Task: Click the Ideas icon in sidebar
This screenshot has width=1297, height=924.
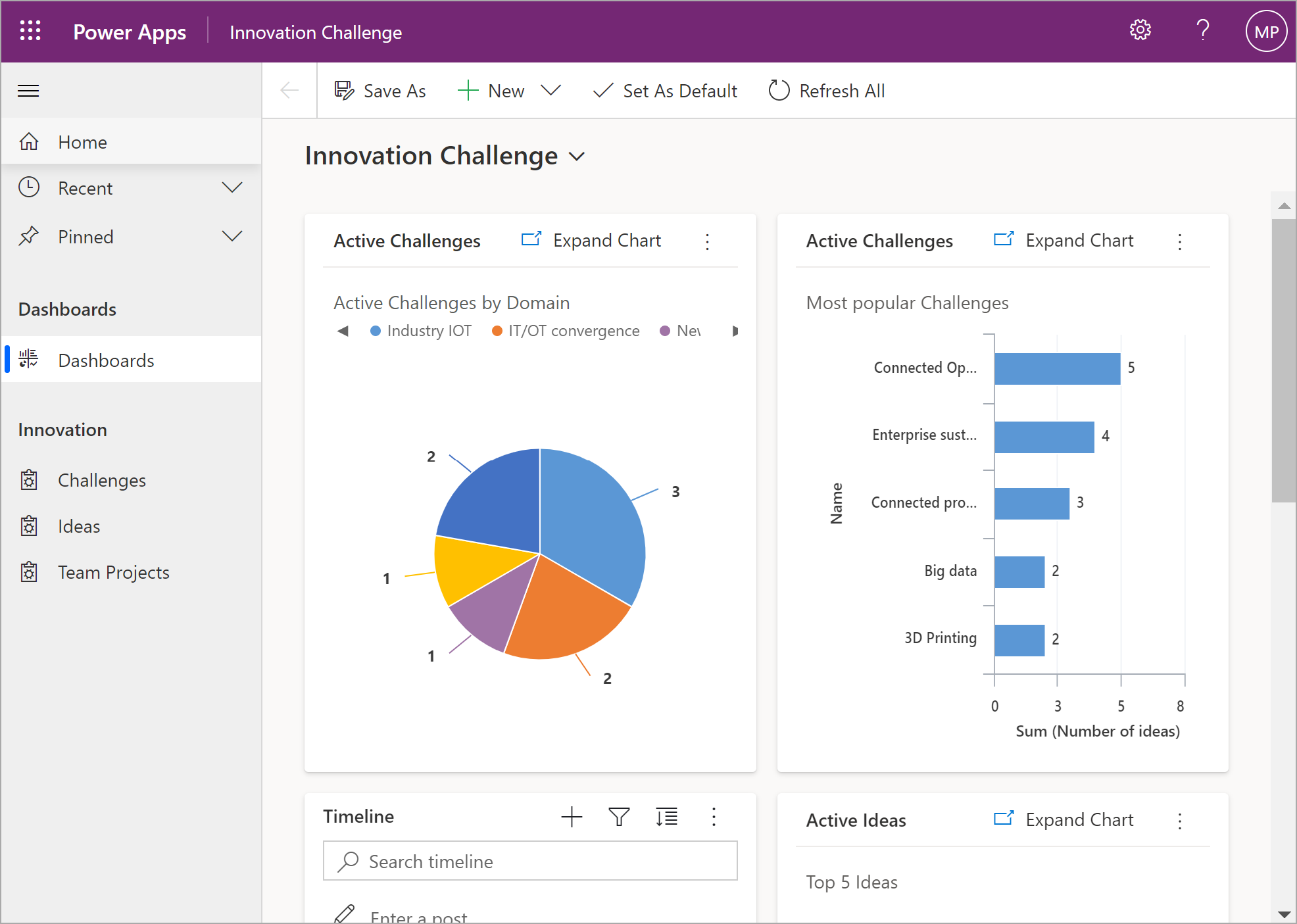Action: 29,525
